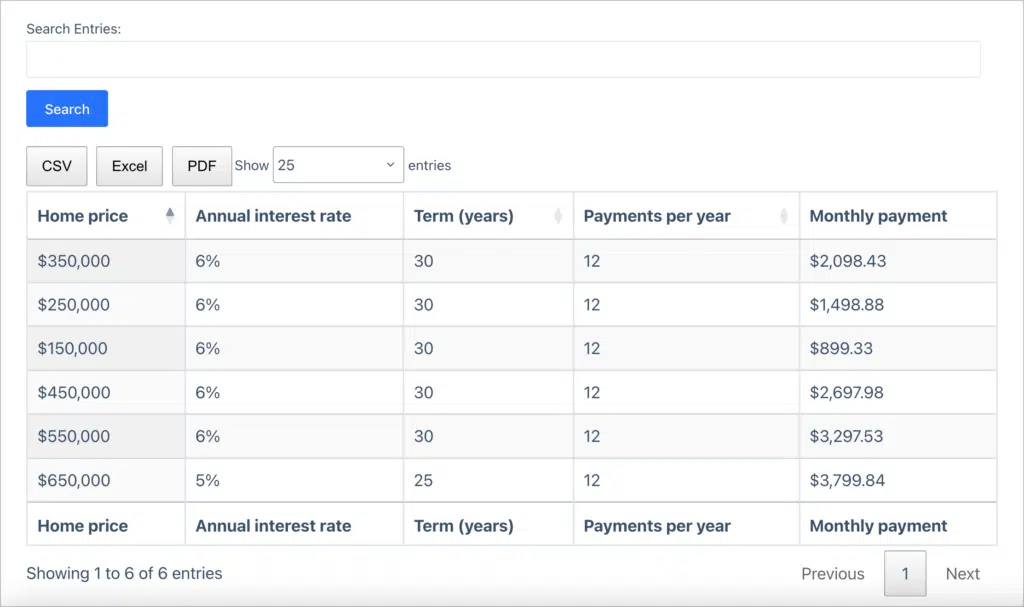
Task: Click the $2,697.98 monthly payment cell
Action: (898, 392)
